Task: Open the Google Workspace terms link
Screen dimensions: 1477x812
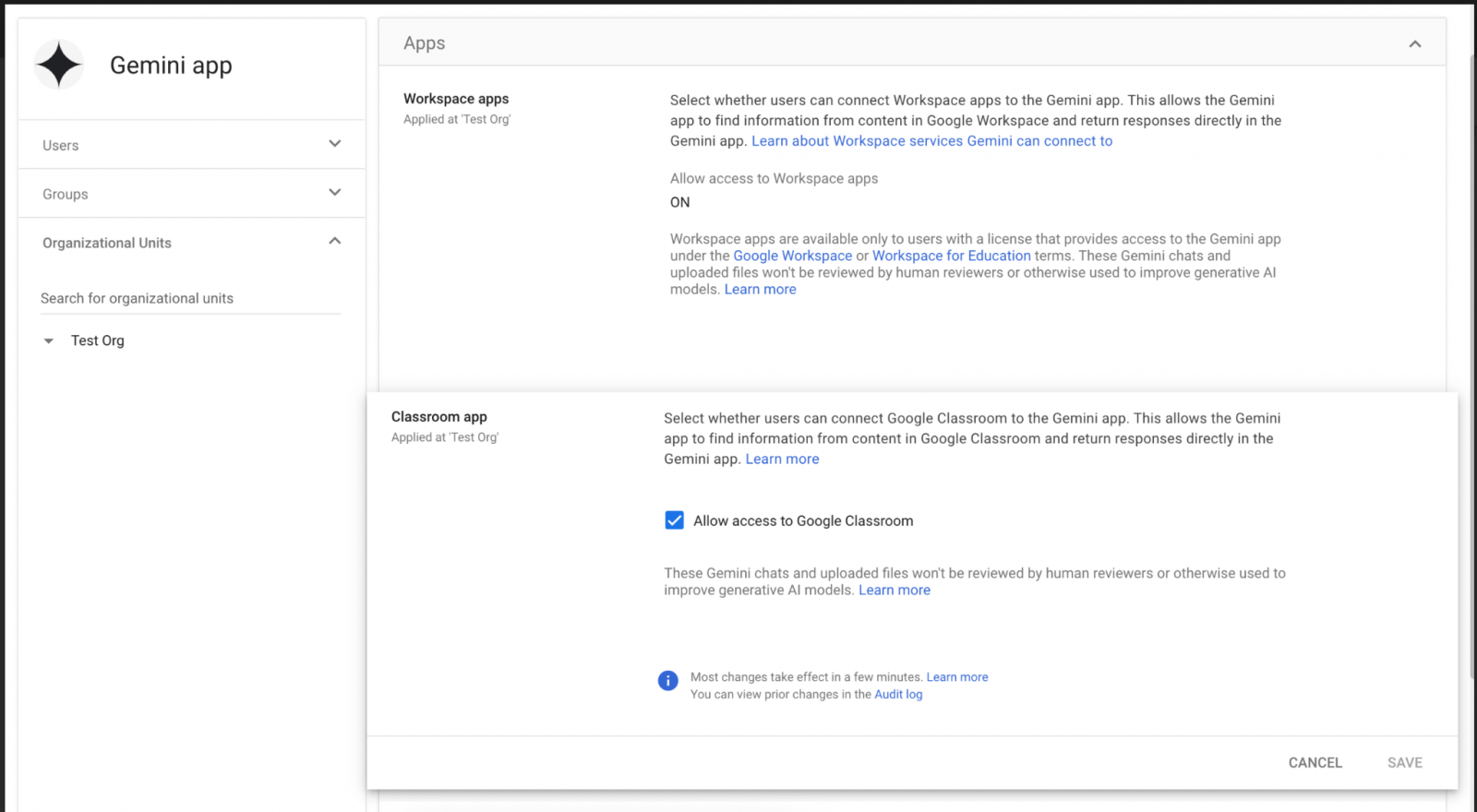Action: pyautogui.click(x=793, y=256)
